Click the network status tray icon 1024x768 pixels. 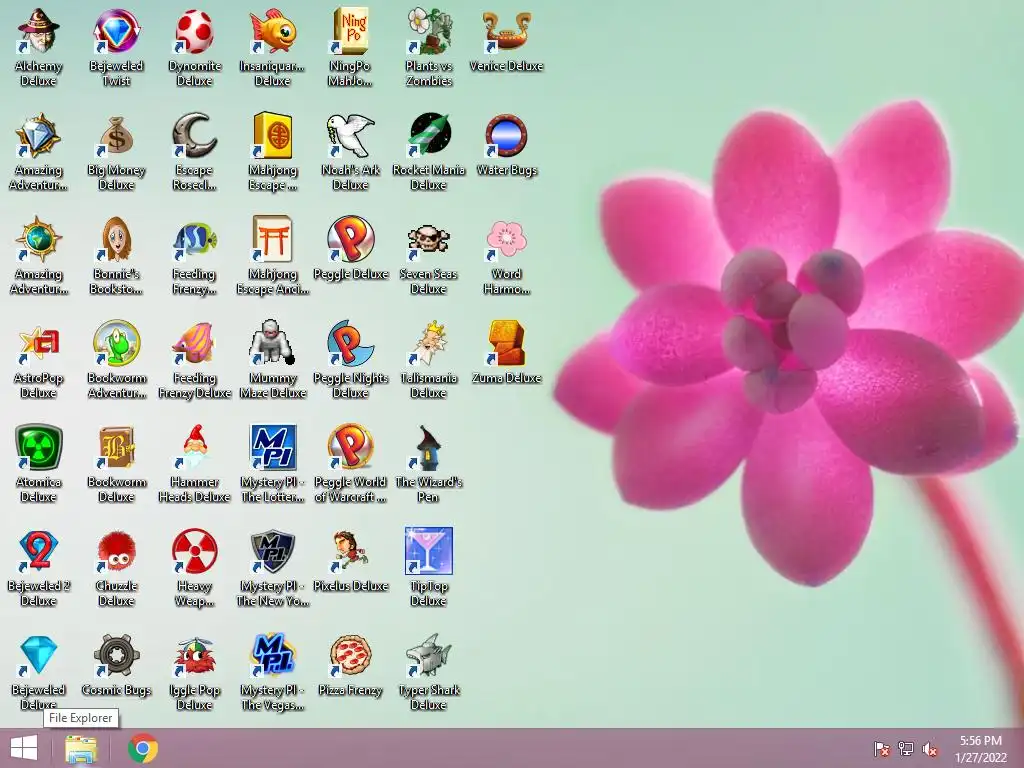906,748
